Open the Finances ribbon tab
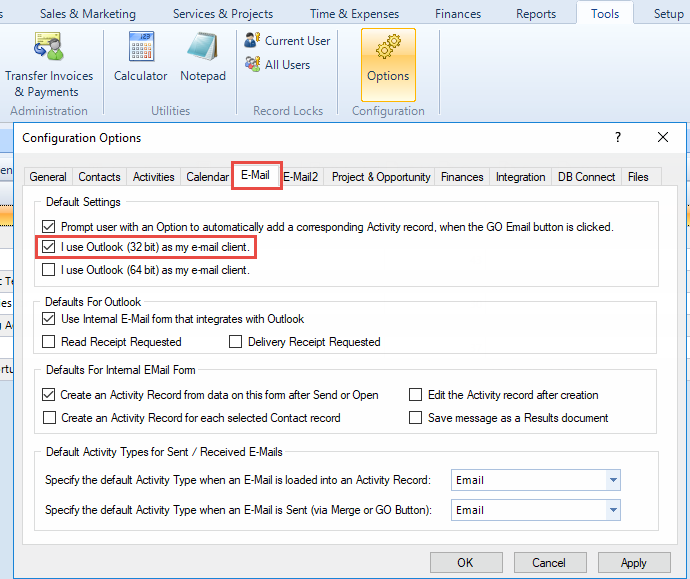690x579 pixels. click(x=458, y=14)
